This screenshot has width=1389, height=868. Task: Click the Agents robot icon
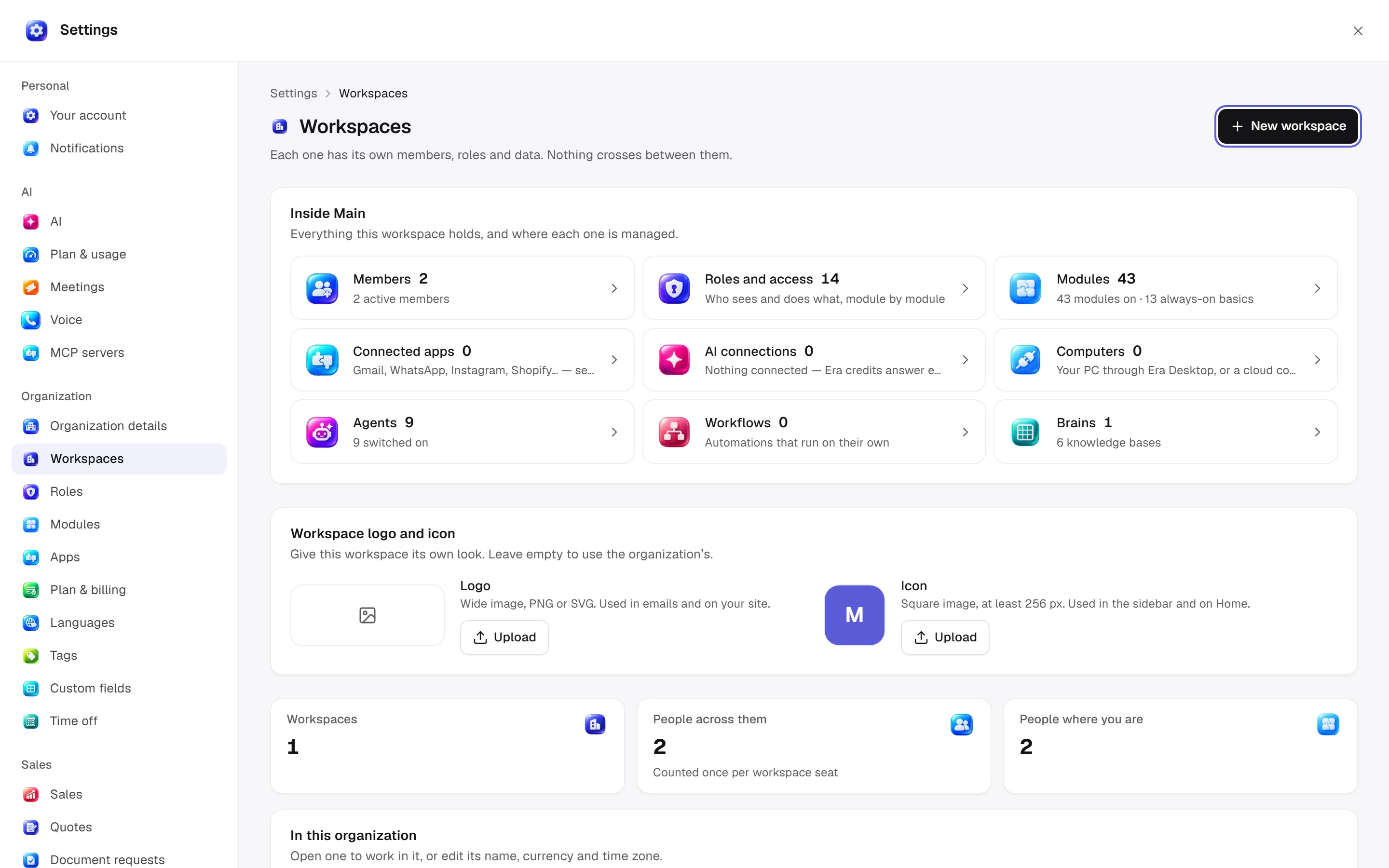coord(322,432)
